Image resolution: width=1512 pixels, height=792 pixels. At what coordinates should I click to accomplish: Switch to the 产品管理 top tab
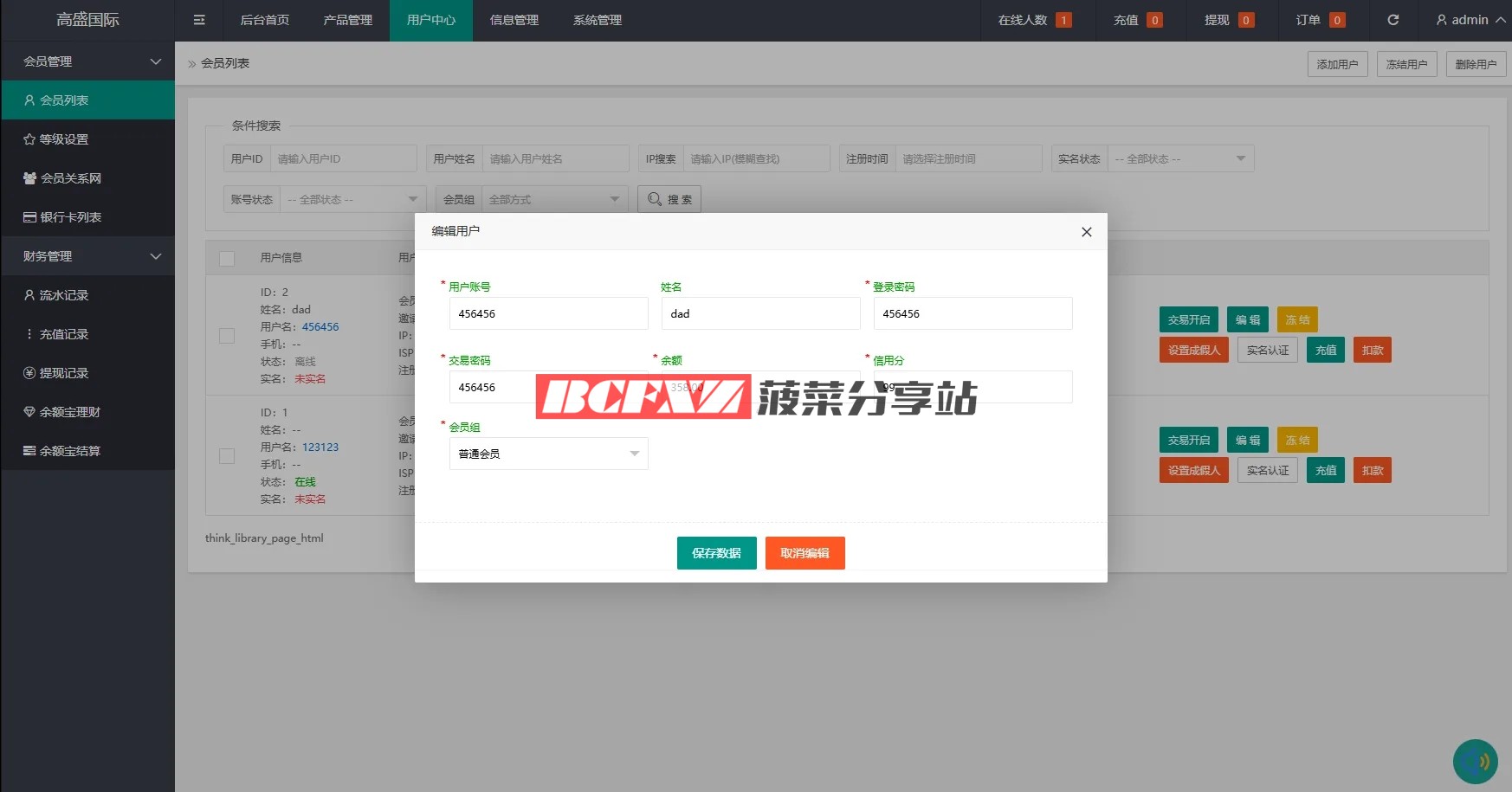[x=347, y=20]
